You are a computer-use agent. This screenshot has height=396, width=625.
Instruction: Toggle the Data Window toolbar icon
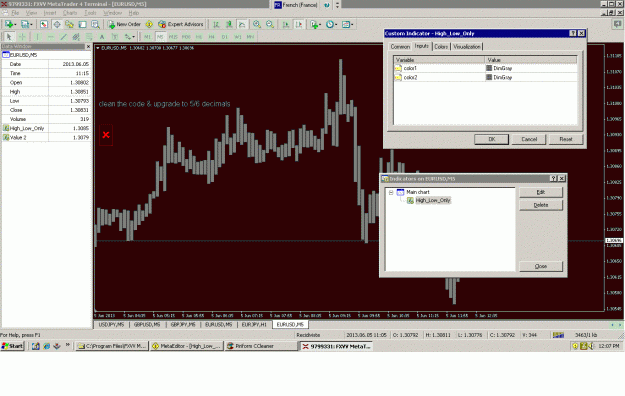pyautogui.click(x=57, y=24)
